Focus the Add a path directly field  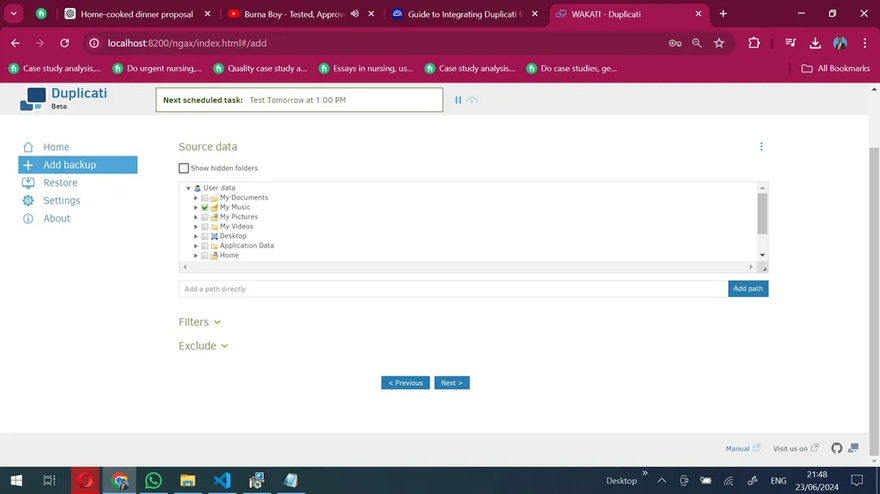[452, 289]
